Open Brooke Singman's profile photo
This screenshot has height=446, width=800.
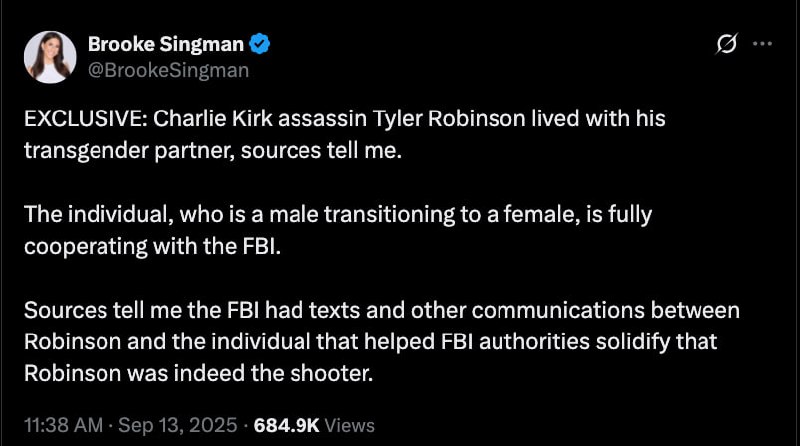pyautogui.click(x=50, y=57)
